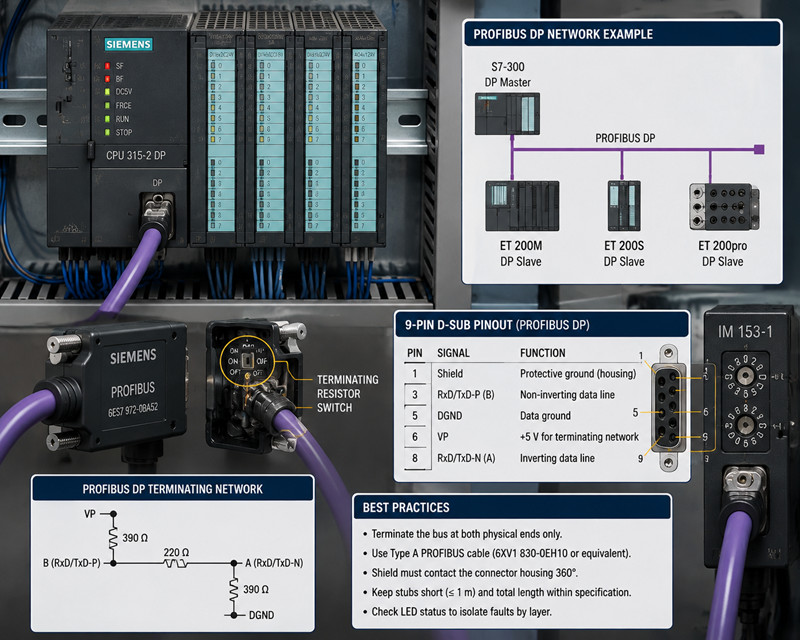Click the S7-300 DP Master caption
The height and width of the screenshot is (640, 800).
tap(508, 75)
